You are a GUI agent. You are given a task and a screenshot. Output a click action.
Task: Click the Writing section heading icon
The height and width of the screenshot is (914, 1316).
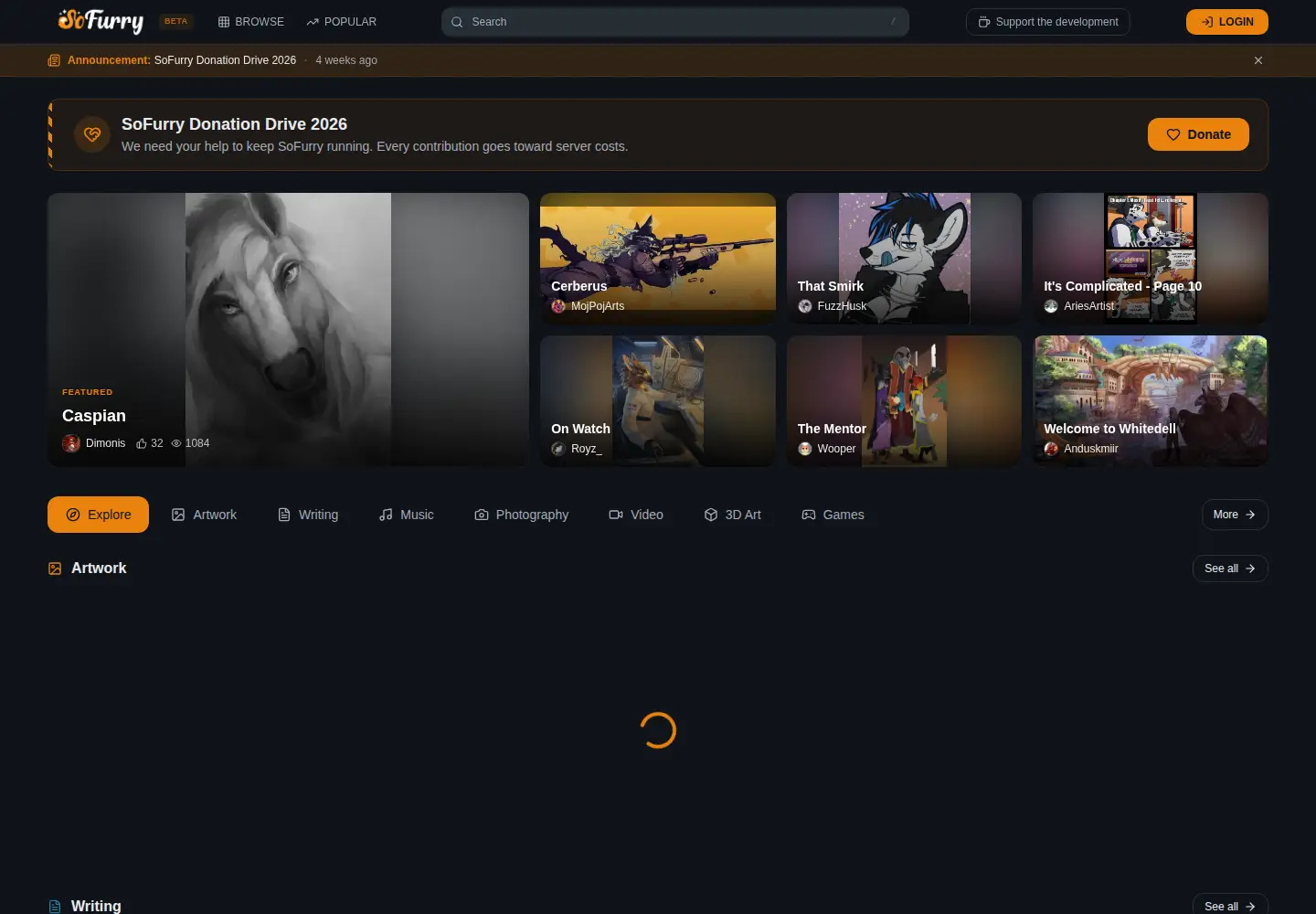(55, 907)
